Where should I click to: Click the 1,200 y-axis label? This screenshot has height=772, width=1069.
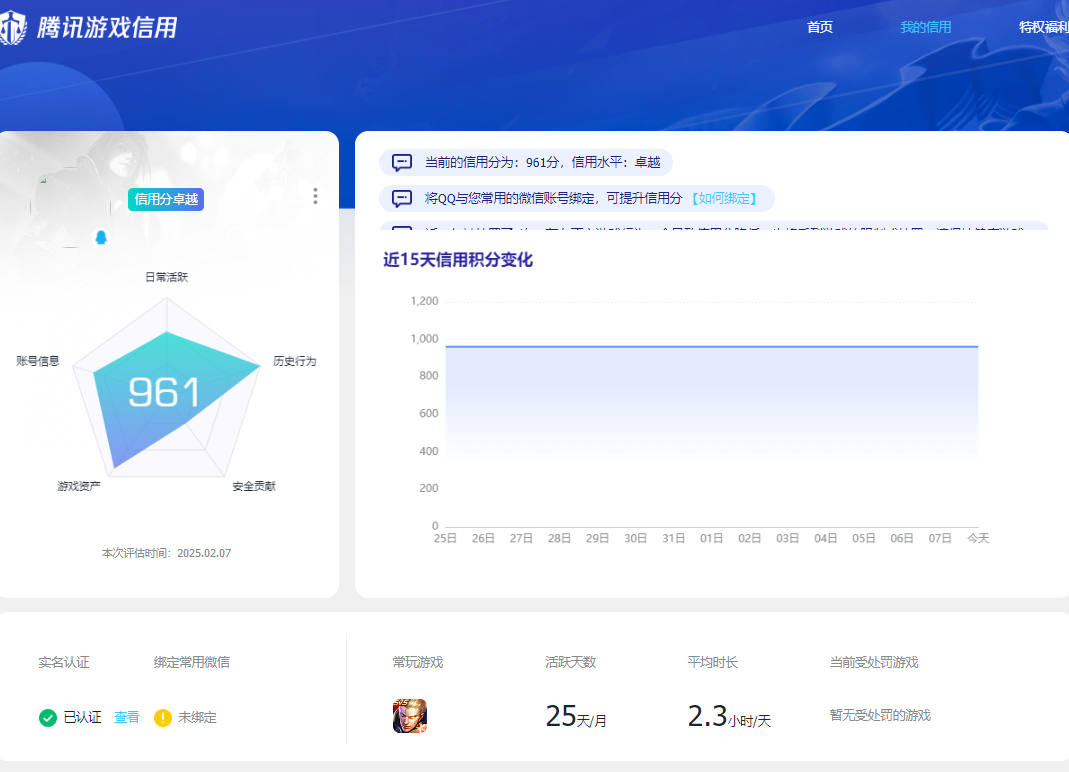[424, 301]
